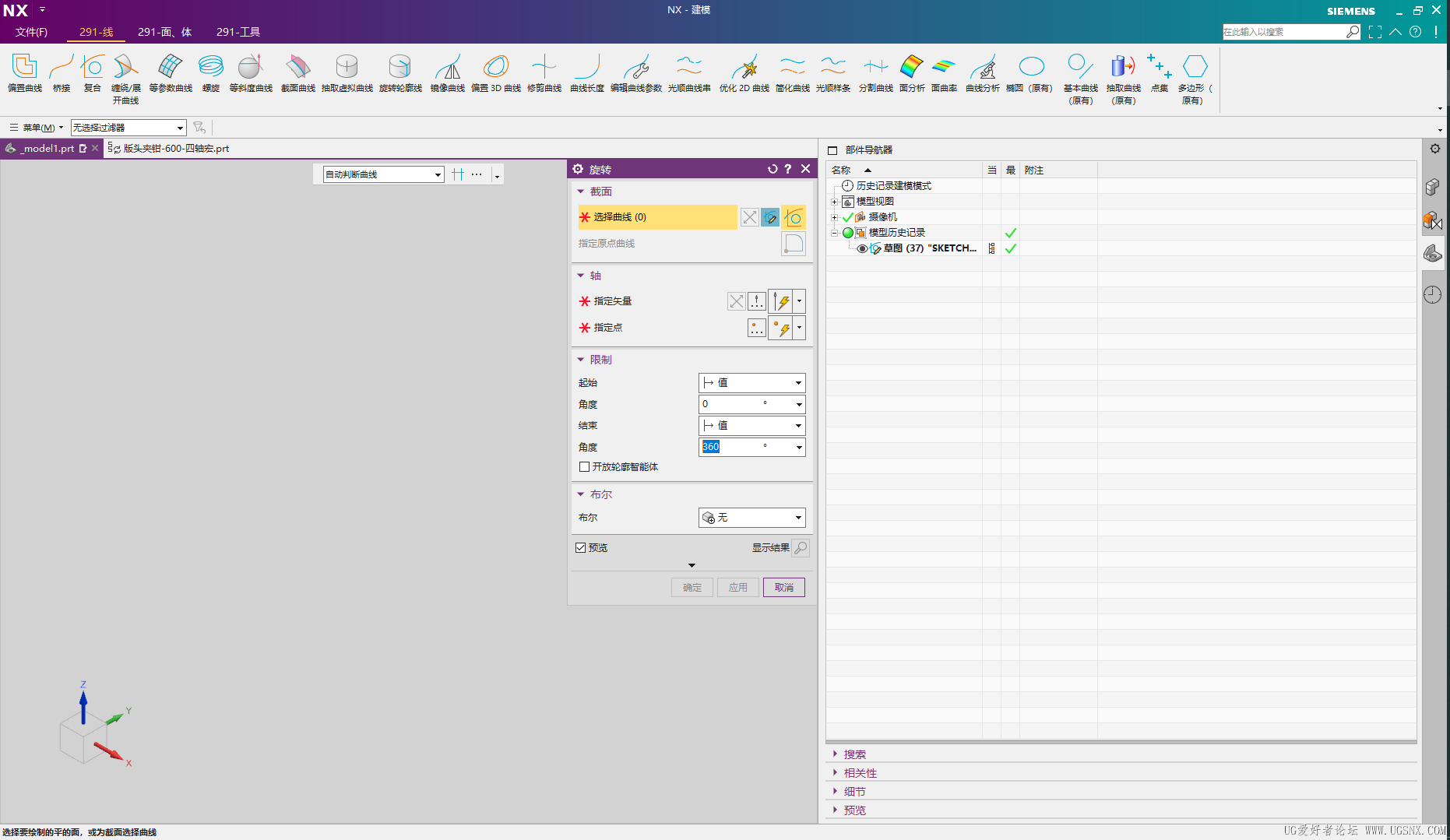Open the 点集 point set tool

click(1160, 73)
